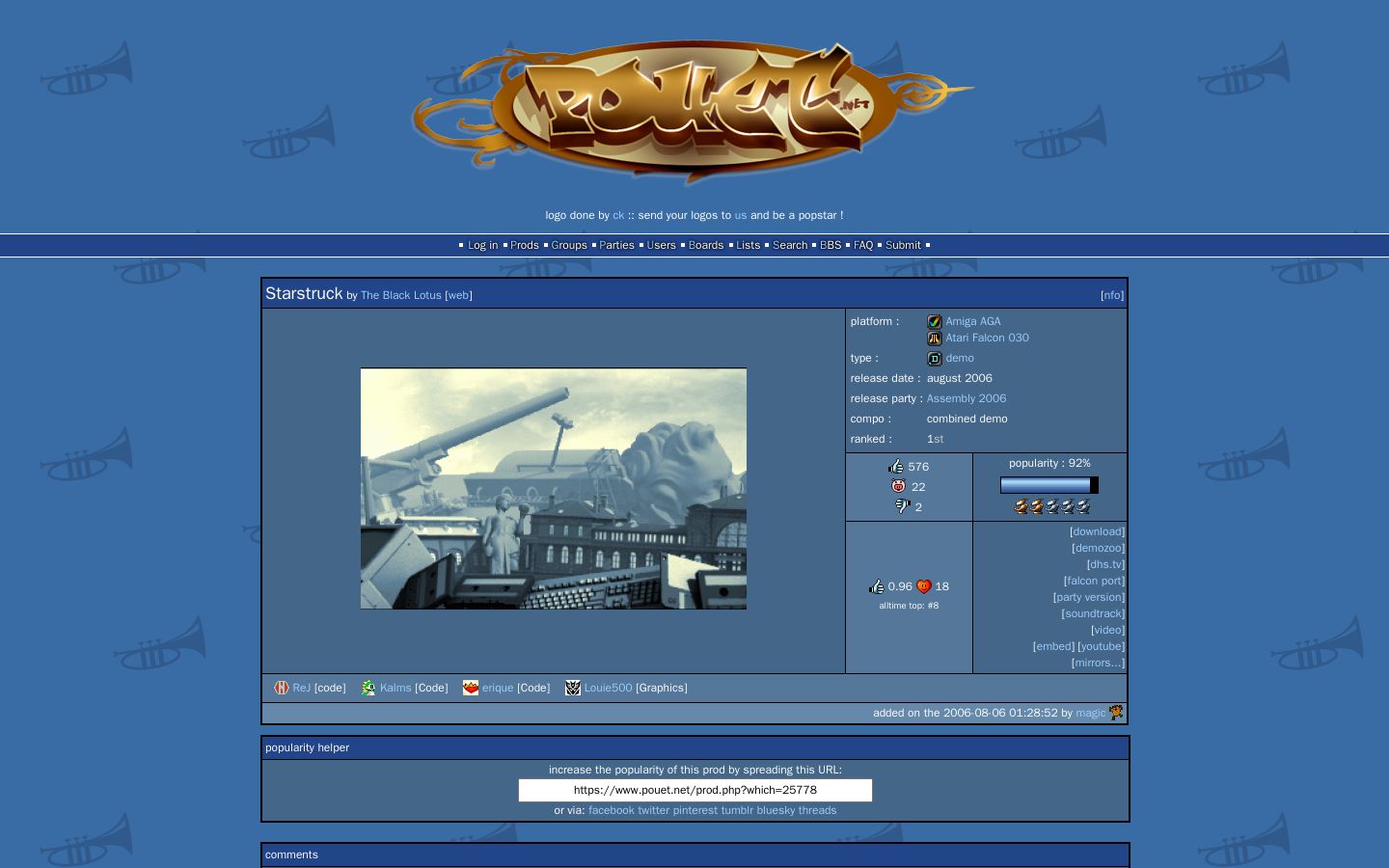The width and height of the screenshot is (1389, 868).
Task: Open The Black Lotus group page
Action: coord(401,295)
